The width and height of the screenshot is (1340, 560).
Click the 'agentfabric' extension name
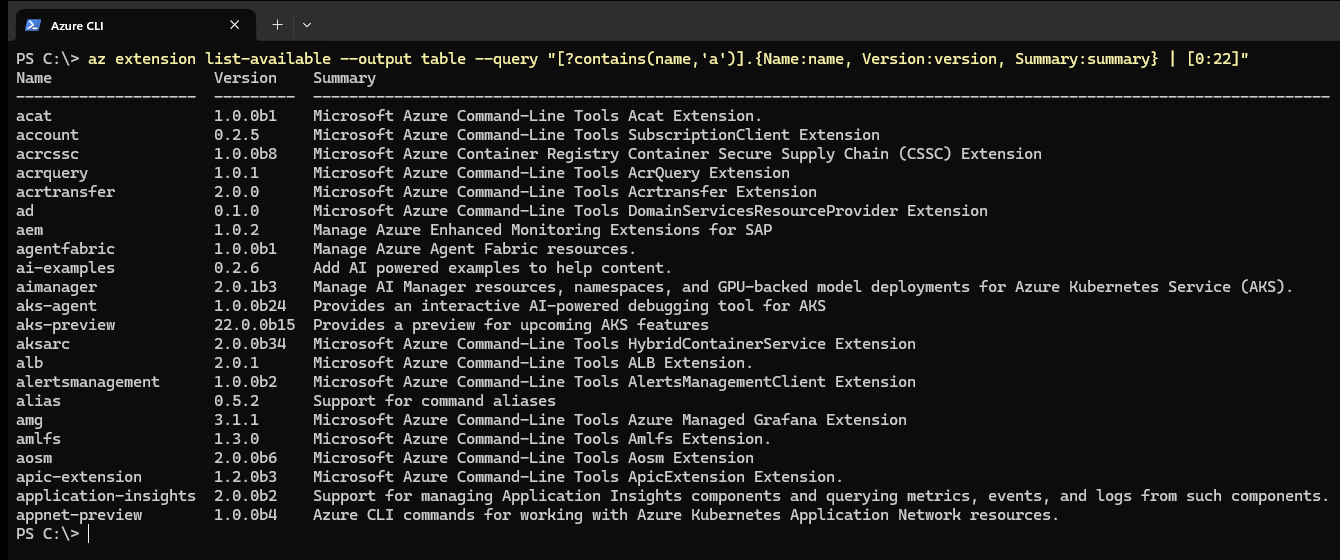(x=65, y=249)
